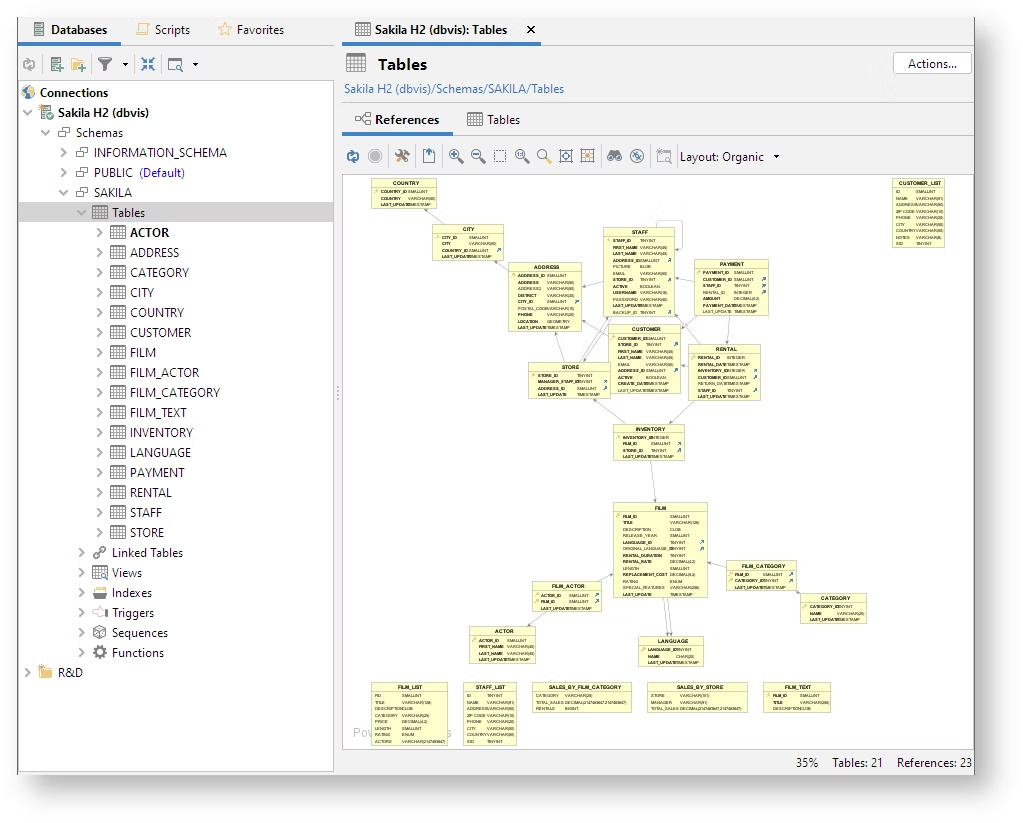
Task: Click the export graph icon
Action: coord(428,156)
